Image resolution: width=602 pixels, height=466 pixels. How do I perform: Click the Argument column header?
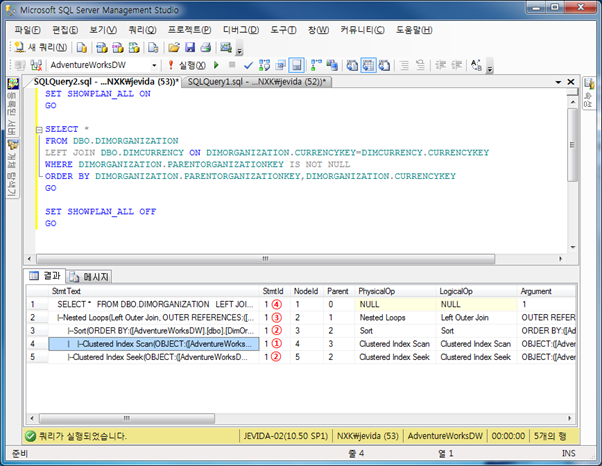[x=546, y=291]
